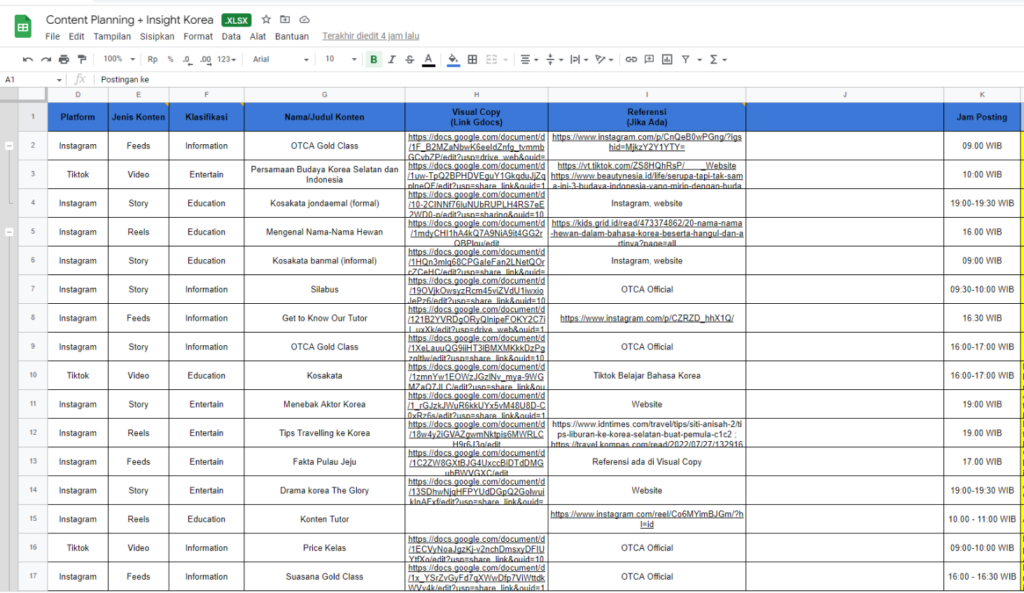This screenshot has width=1024, height=593.
Task: Open the Format menu
Action: click(198, 37)
